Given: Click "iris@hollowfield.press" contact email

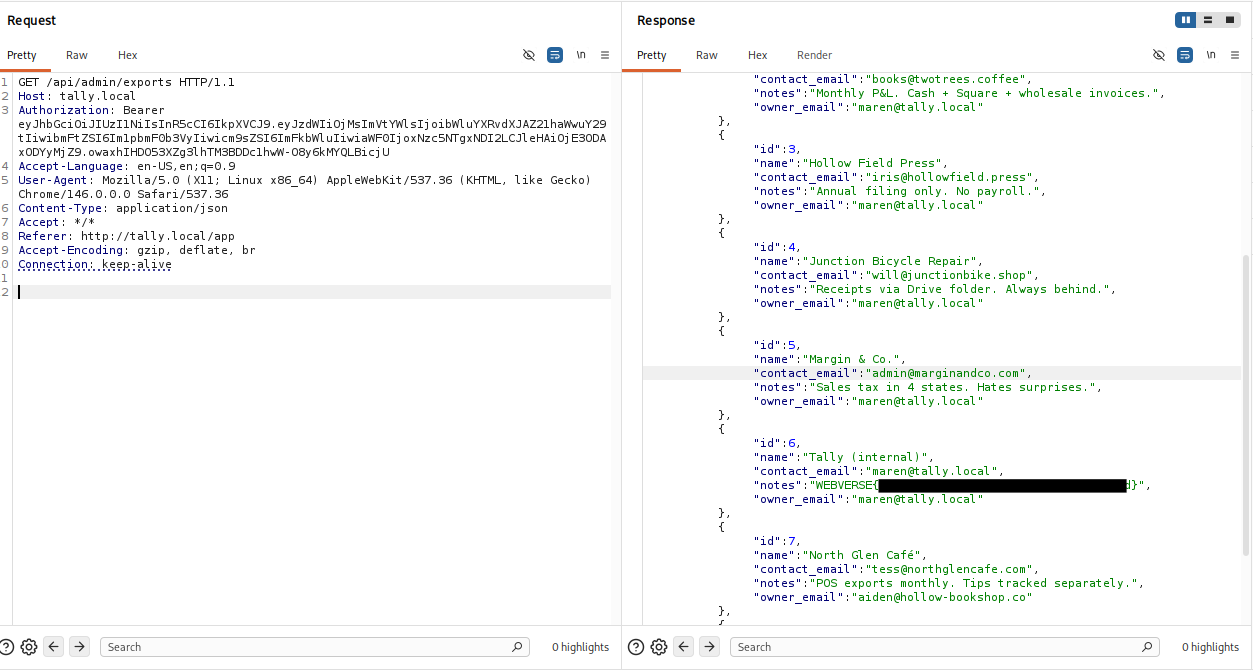Looking at the screenshot, I should pos(955,177).
